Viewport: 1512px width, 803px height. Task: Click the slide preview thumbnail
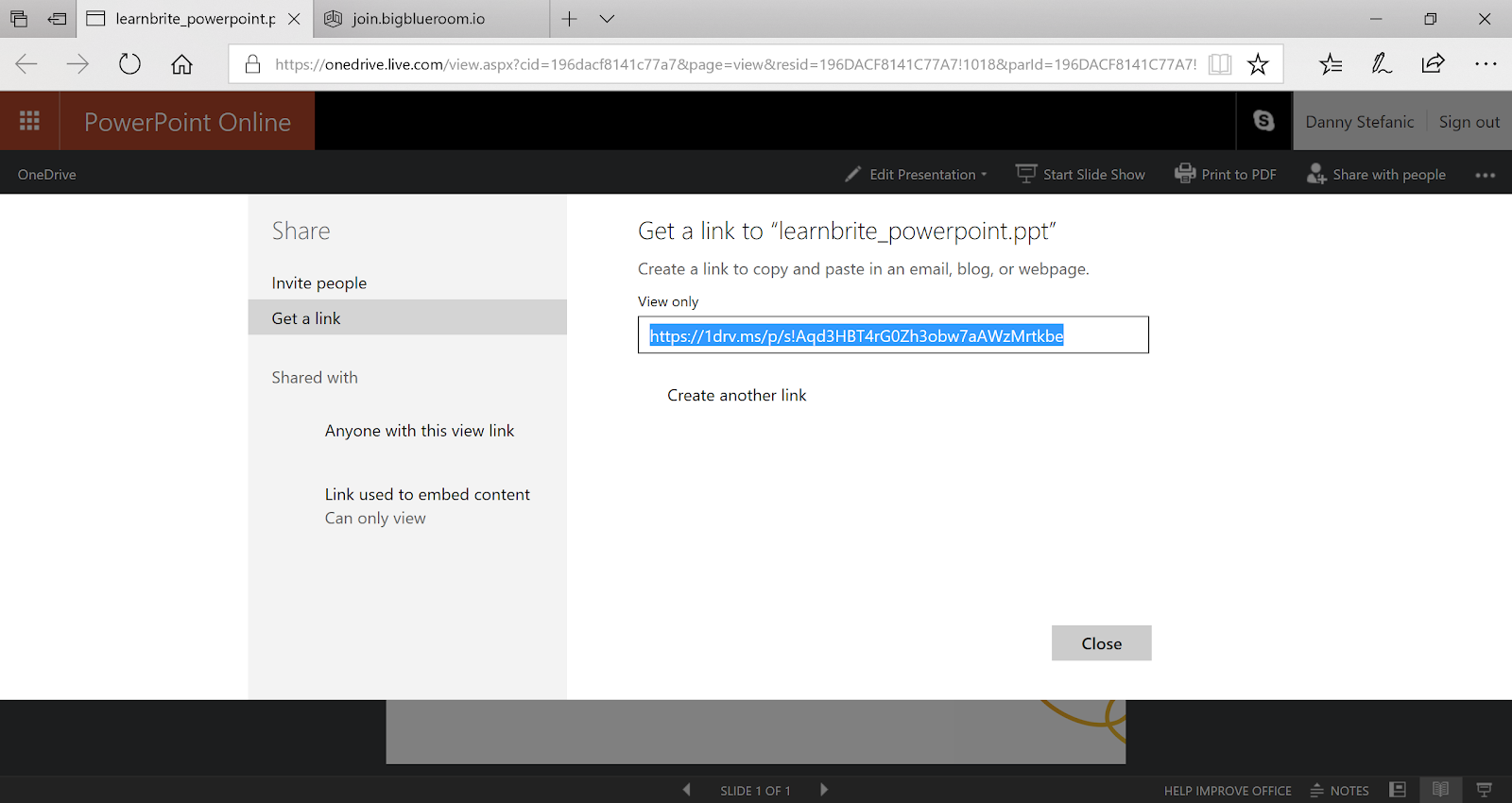(755, 732)
